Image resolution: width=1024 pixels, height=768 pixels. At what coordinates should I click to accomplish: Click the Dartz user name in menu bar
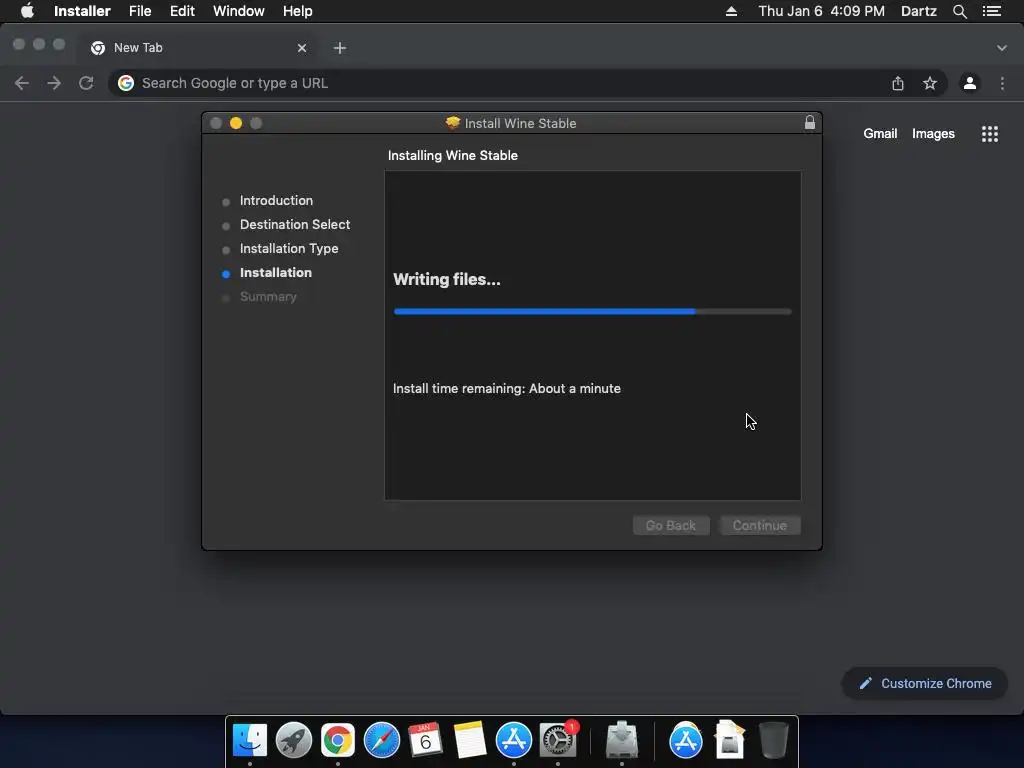(918, 11)
